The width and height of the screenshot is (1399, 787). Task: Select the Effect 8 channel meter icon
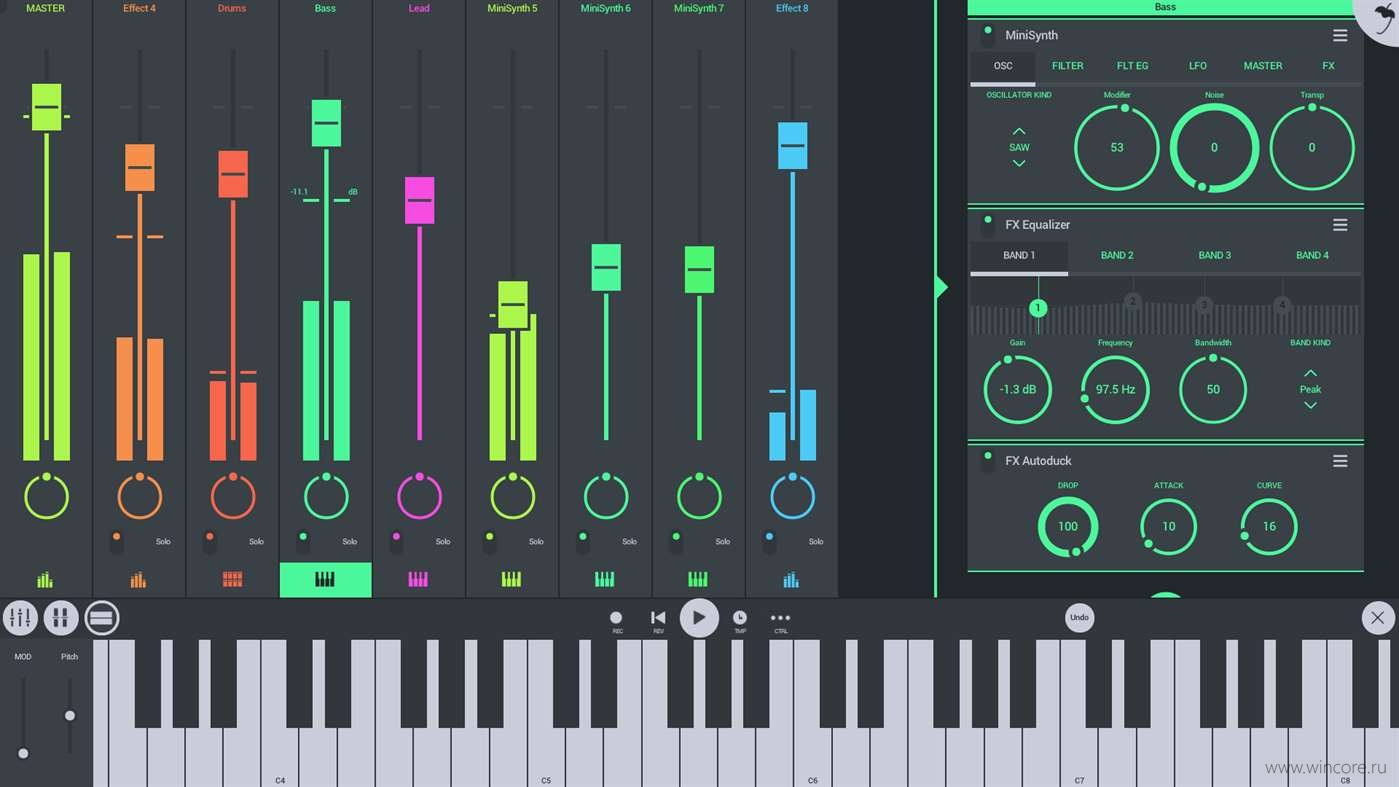pos(791,580)
